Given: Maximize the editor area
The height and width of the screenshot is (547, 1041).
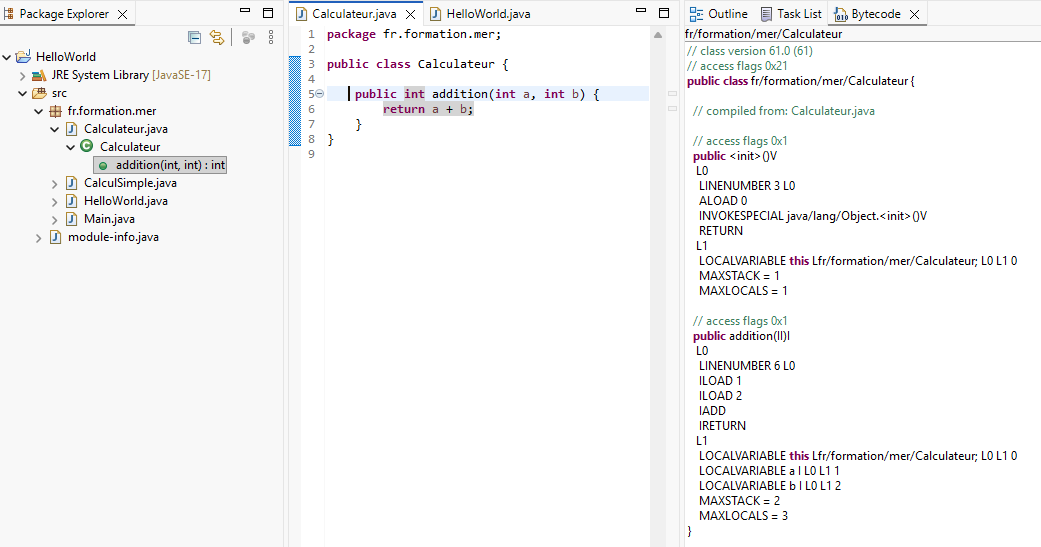Looking at the screenshot, I should (x=664, y=13).
